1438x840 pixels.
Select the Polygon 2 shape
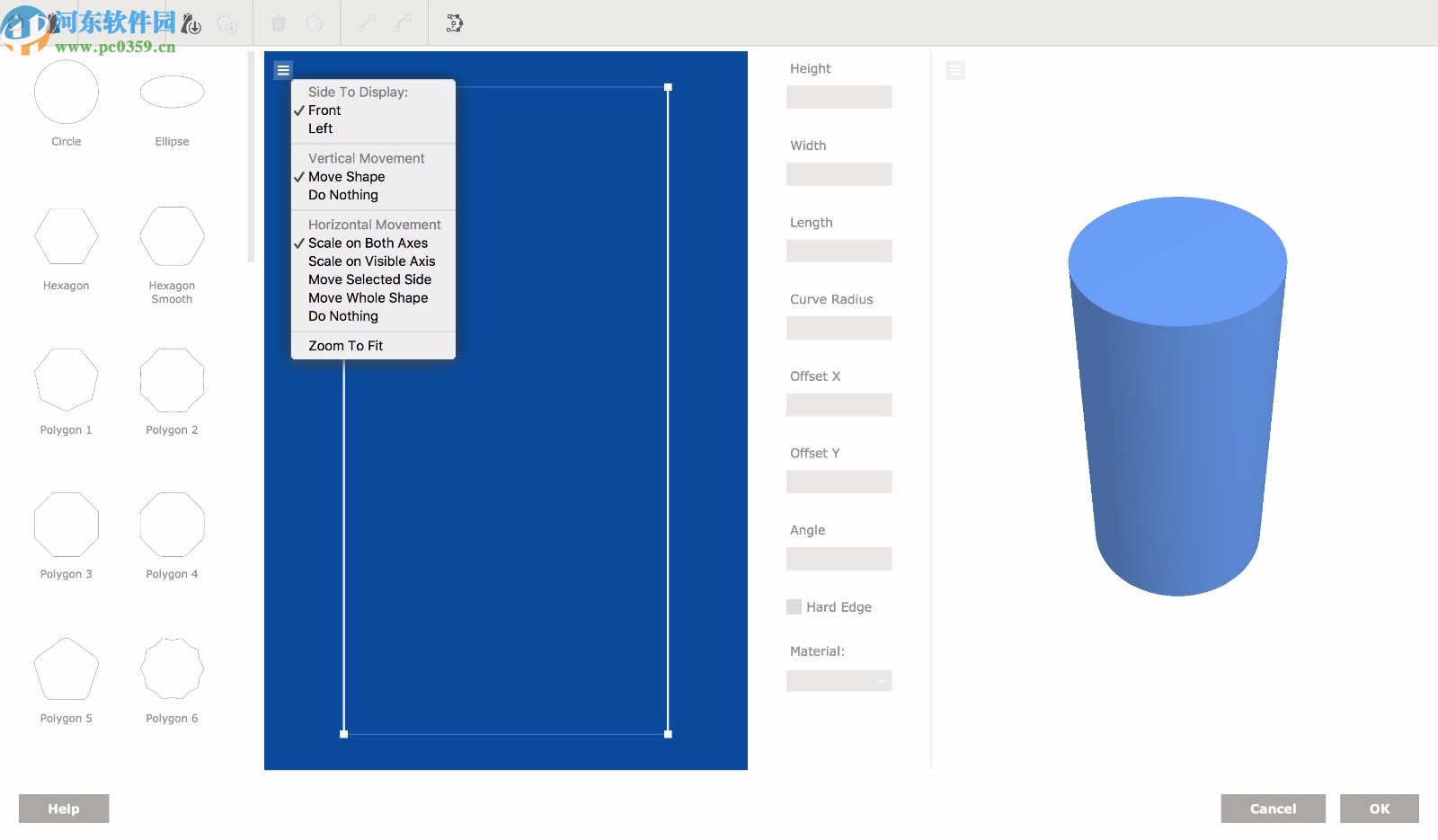coord(172,381)
